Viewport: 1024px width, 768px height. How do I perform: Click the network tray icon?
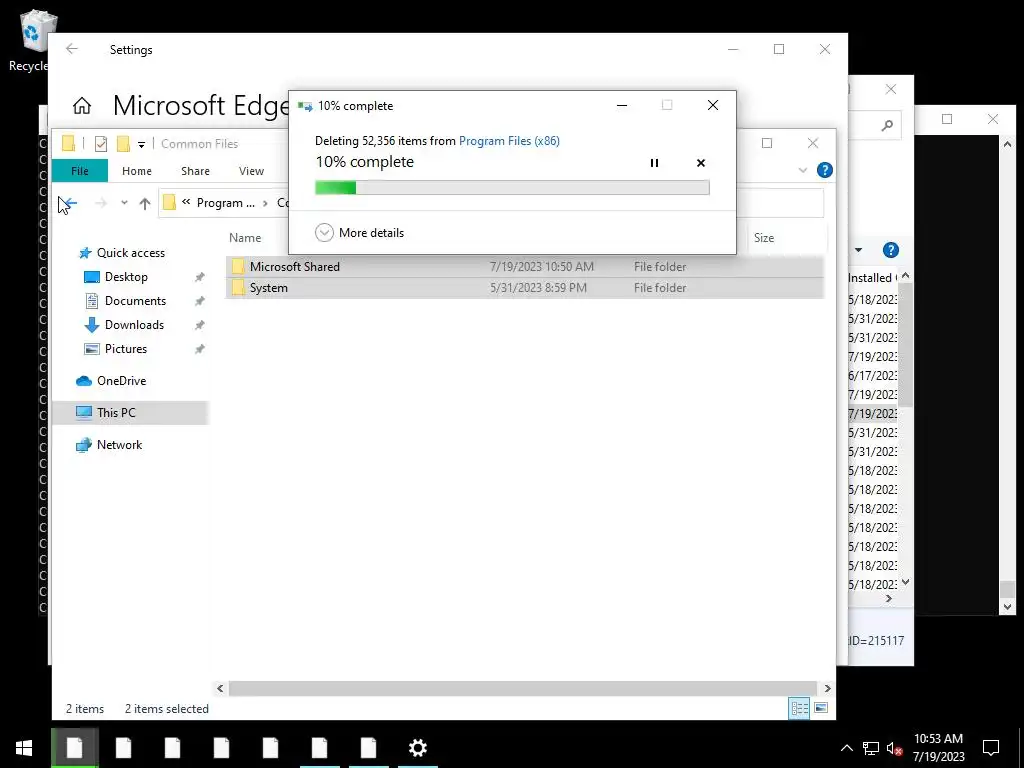tap(871, 748)
